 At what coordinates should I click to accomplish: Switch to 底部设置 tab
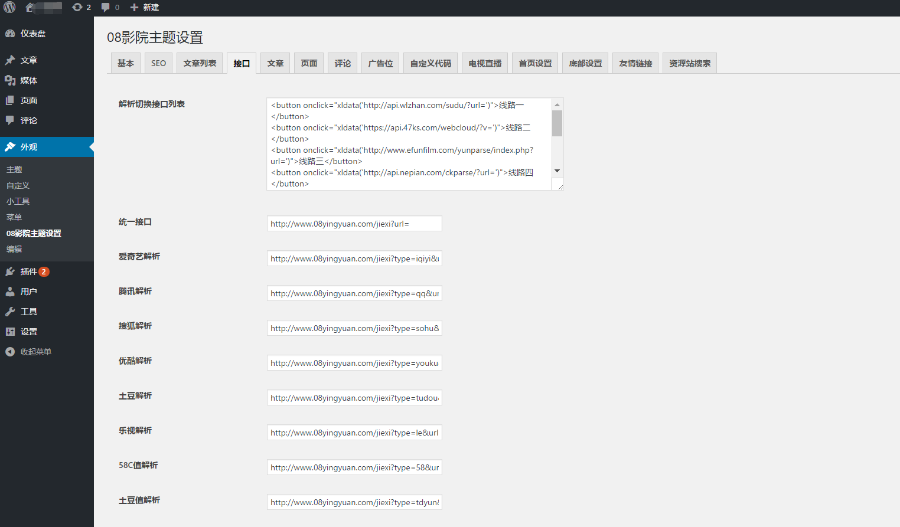[585, 63]
